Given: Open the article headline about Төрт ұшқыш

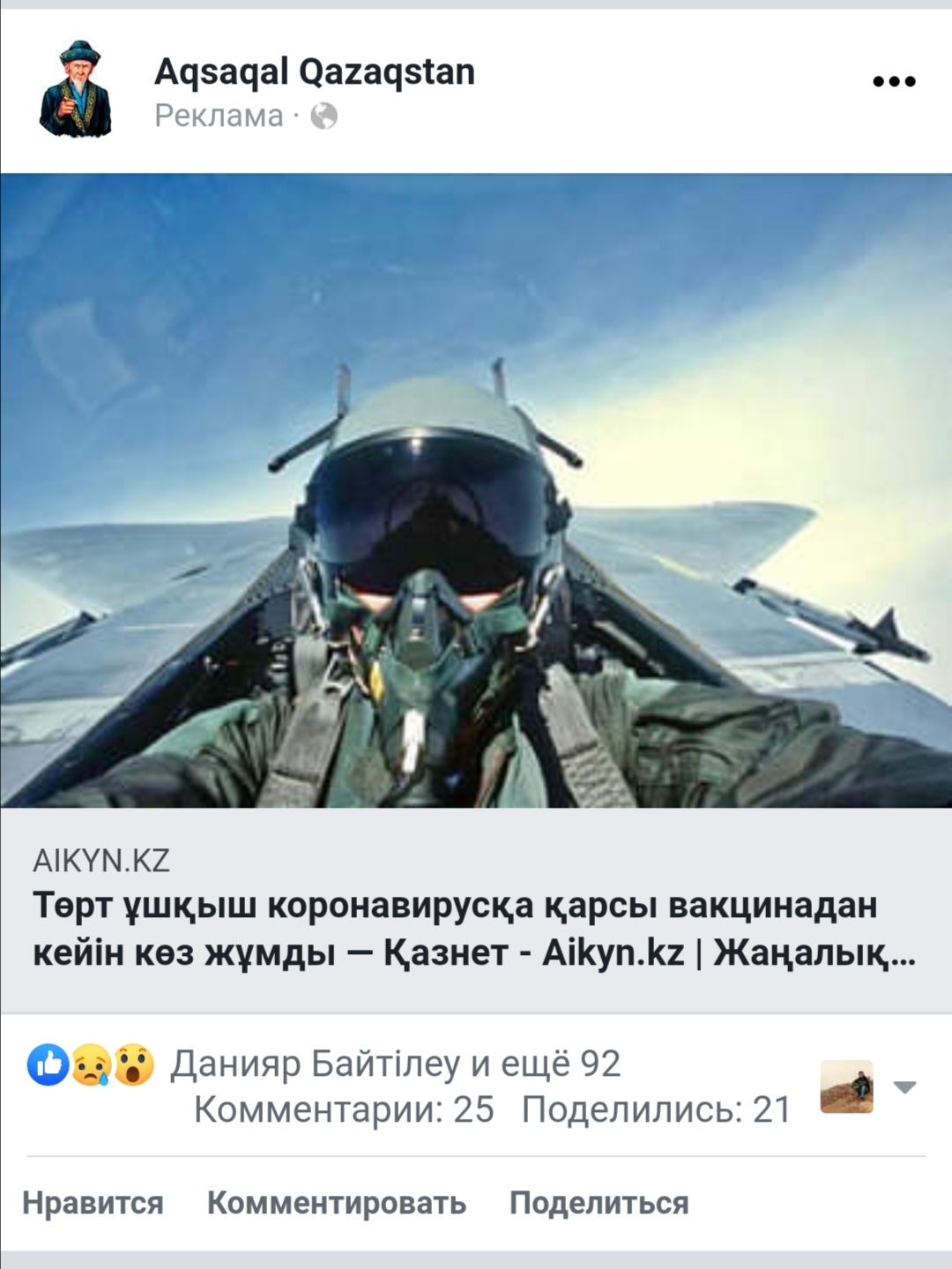Looking at the screenshot, I should click(474, 929).
